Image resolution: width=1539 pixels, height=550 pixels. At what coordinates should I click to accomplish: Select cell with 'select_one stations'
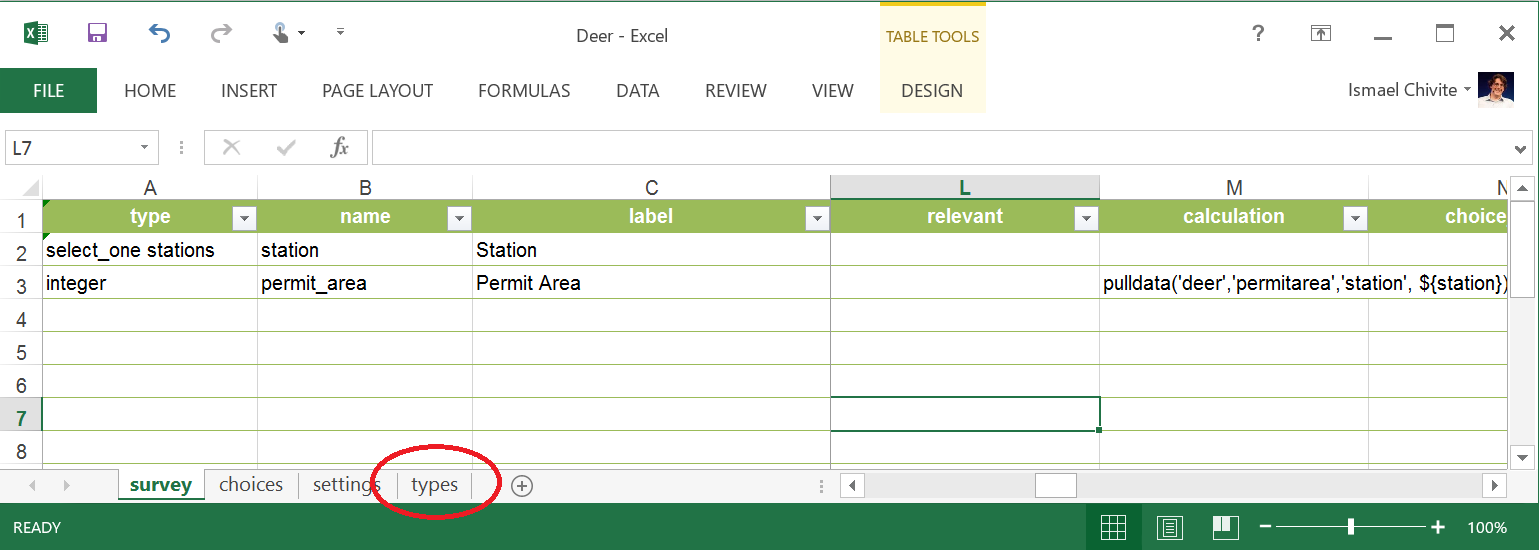150,250
